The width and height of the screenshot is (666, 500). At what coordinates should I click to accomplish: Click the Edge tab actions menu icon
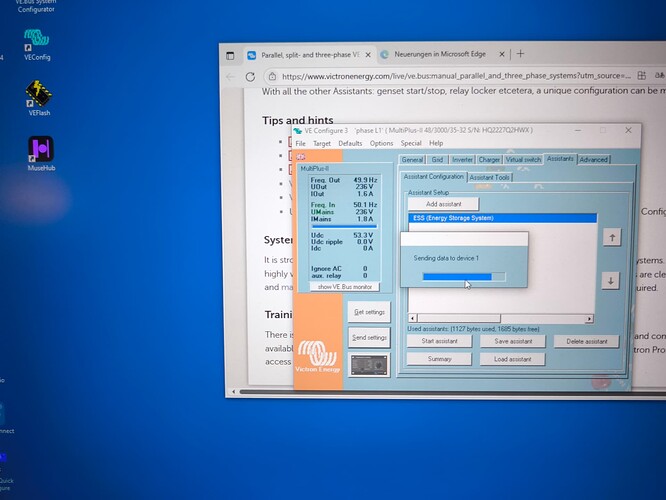click(230, 56)
